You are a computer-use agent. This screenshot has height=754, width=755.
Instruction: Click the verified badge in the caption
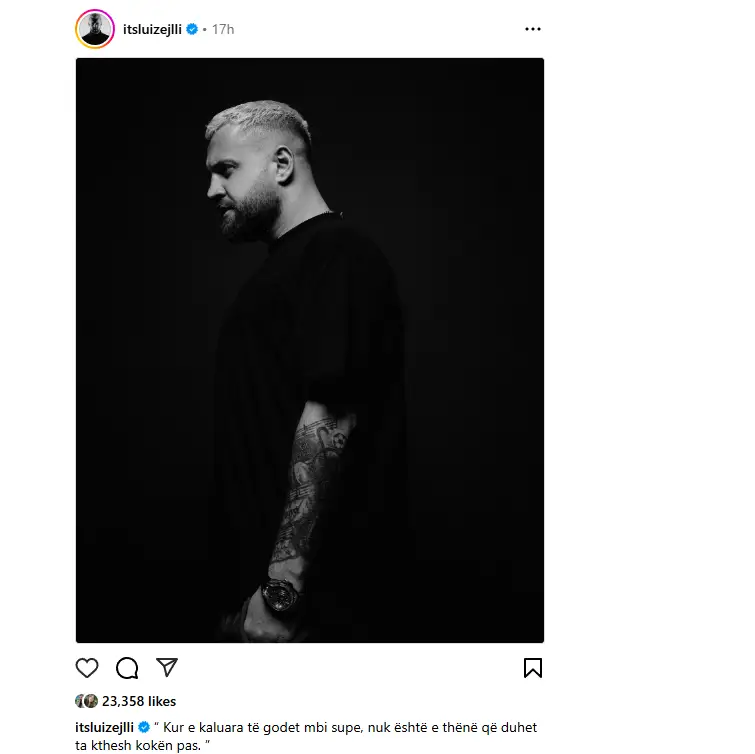pos(143,727)
